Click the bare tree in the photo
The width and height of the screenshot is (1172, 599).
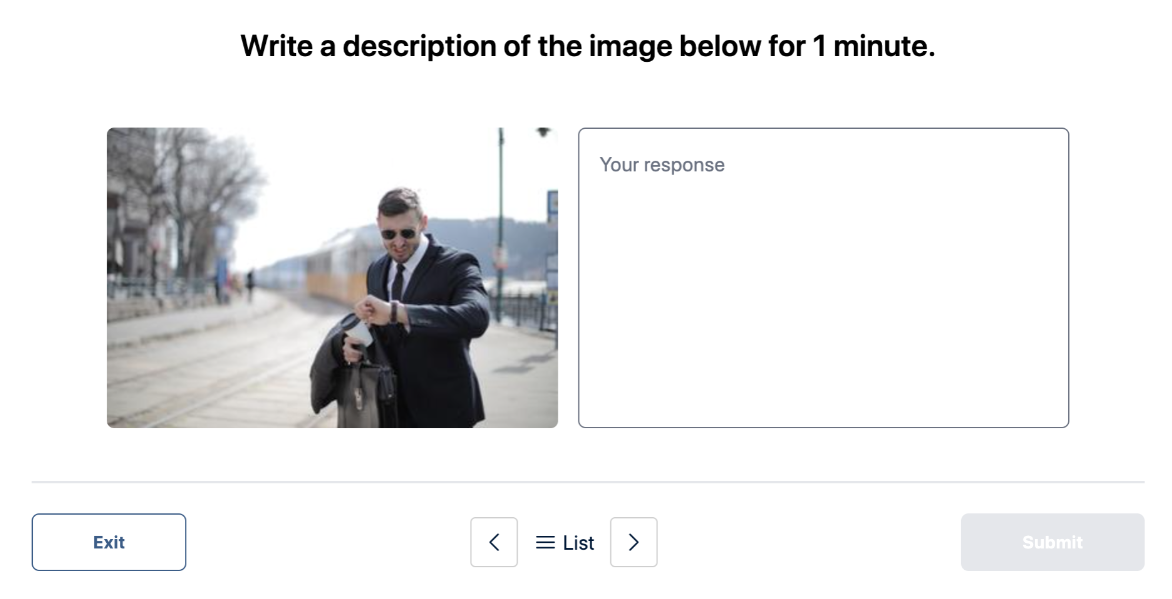click(190, 190)
